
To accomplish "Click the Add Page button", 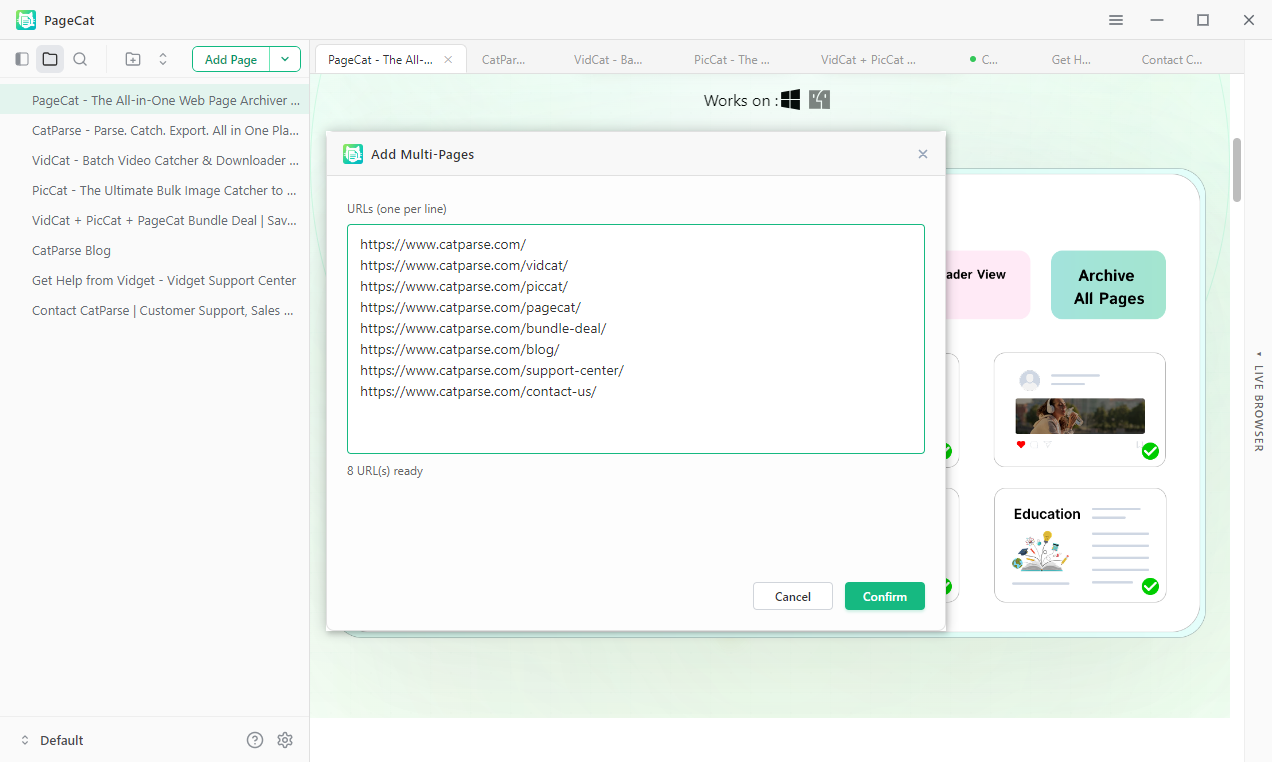I will 231,59.
